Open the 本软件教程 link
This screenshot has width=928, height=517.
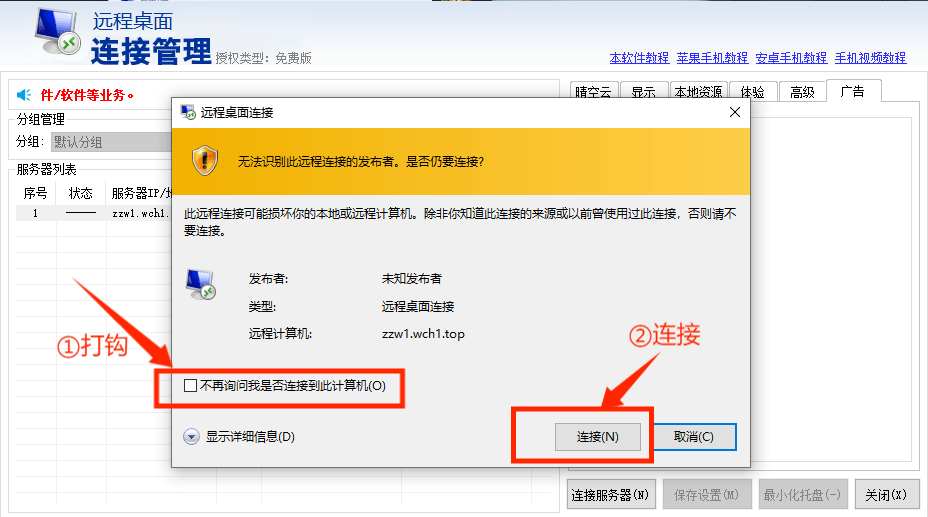click(639, 58)
